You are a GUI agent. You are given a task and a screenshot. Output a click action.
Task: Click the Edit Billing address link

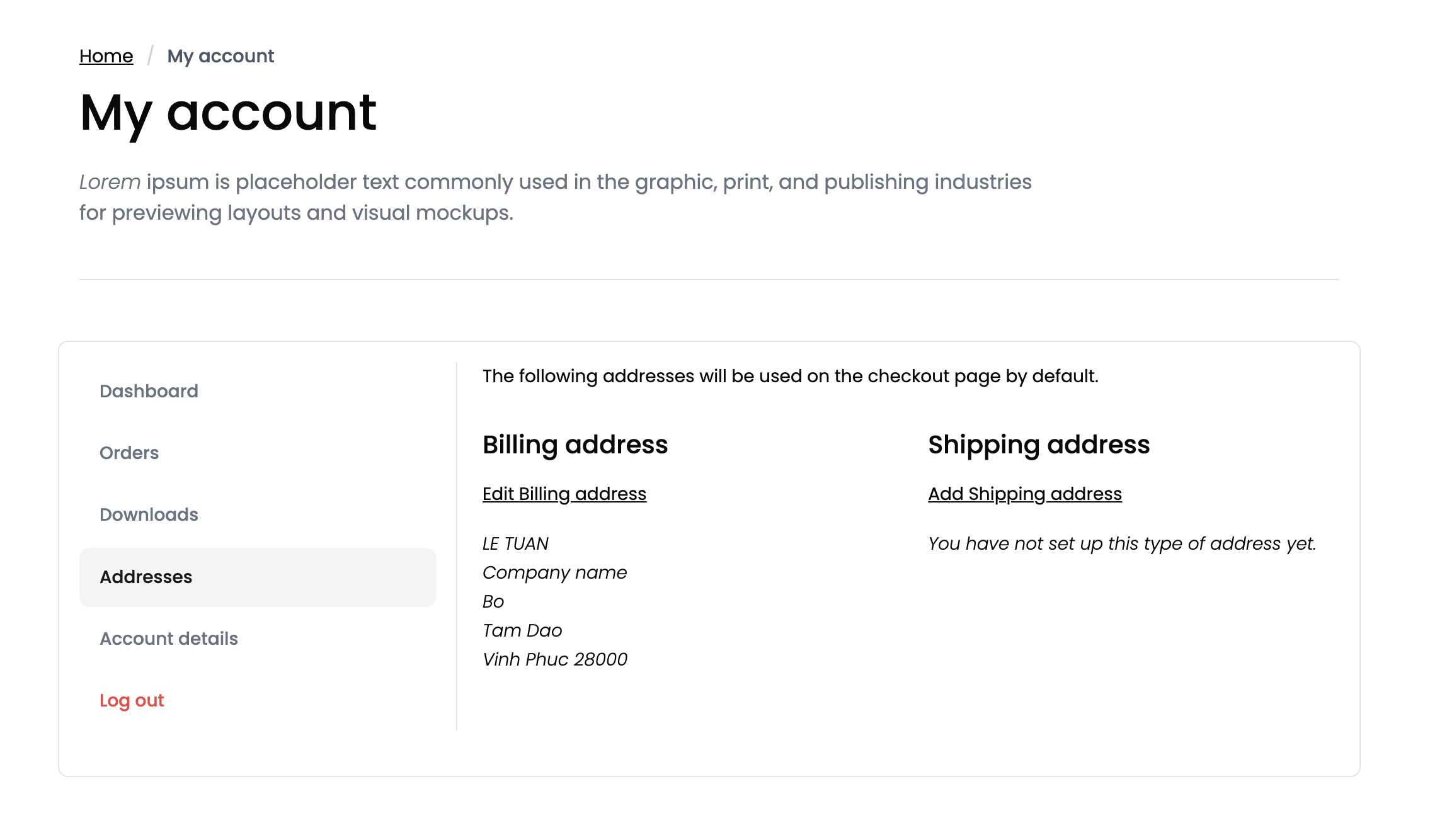(564, 494)
